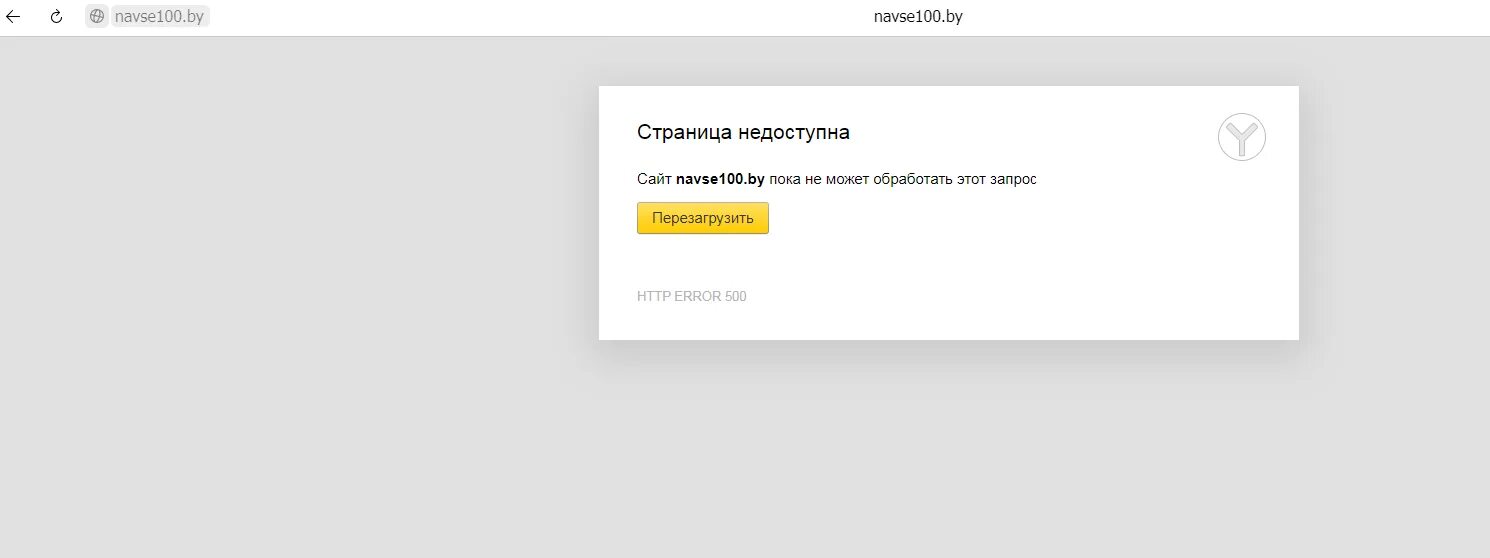1490x558 pixels.
Task: Open site info via the globe icon
Action: point(97,16)
